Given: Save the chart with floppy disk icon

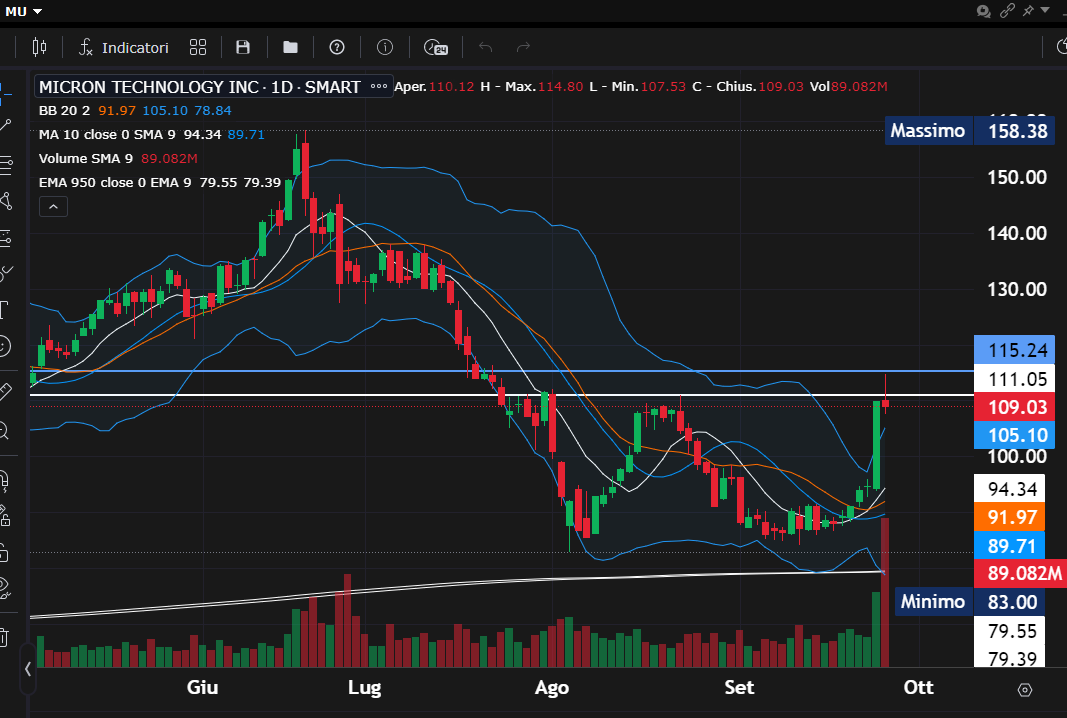Looking at the screenshot, I should pos(243,47).
